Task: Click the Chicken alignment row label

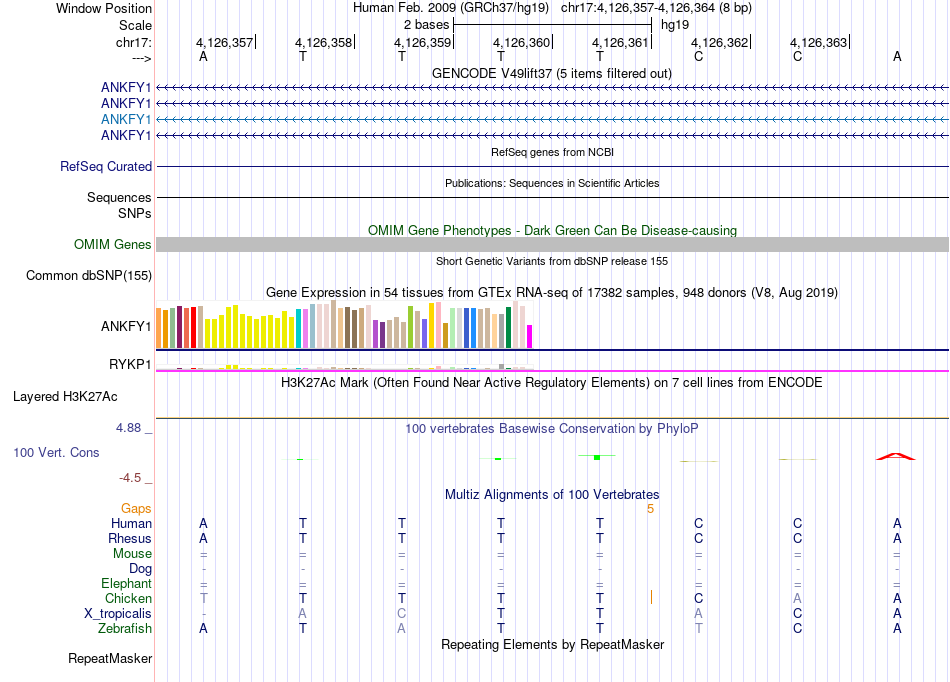Action: [128, 598]
